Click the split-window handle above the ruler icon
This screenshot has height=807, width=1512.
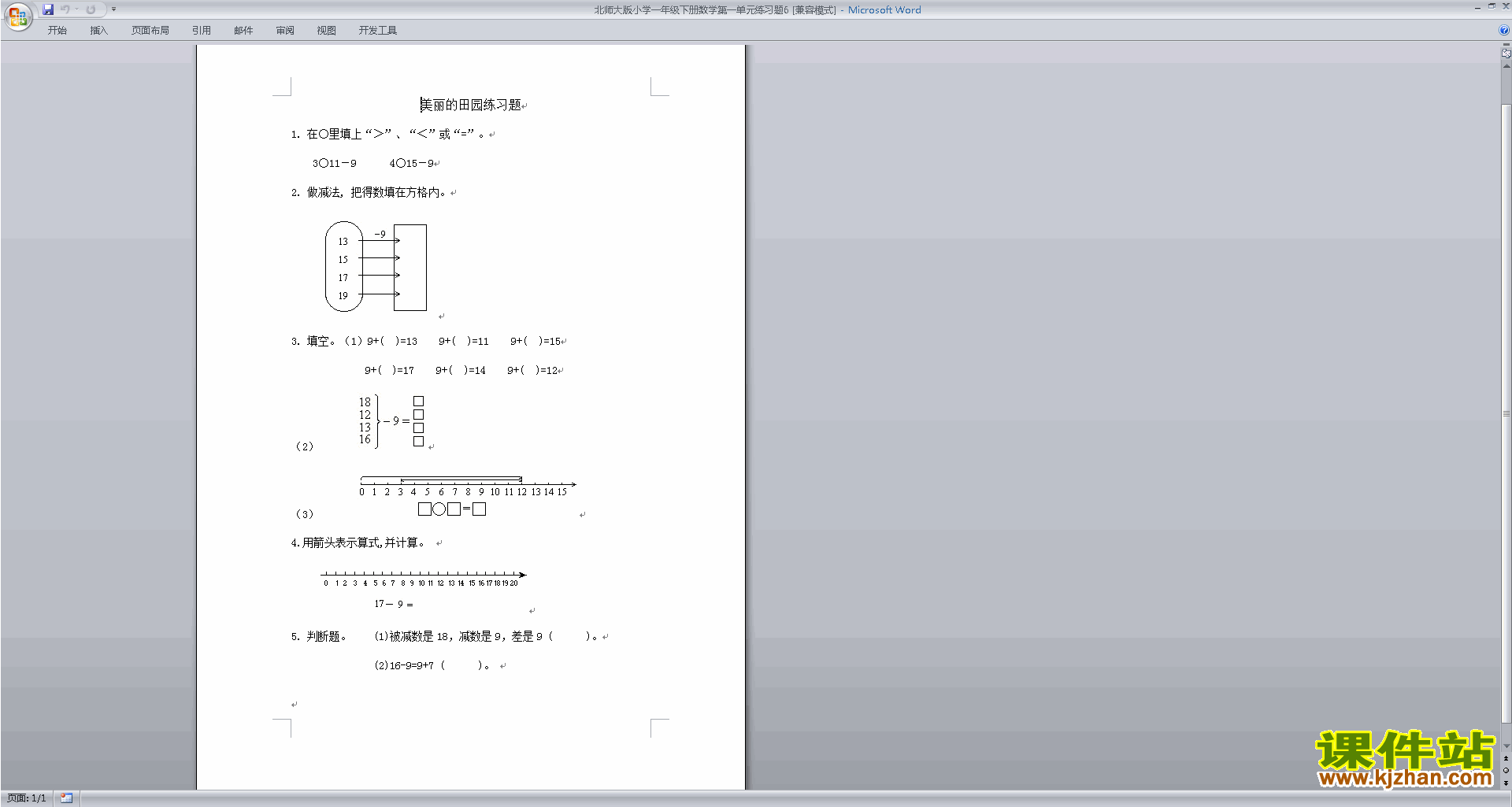pyautogui.click(x=1506, y=45)
